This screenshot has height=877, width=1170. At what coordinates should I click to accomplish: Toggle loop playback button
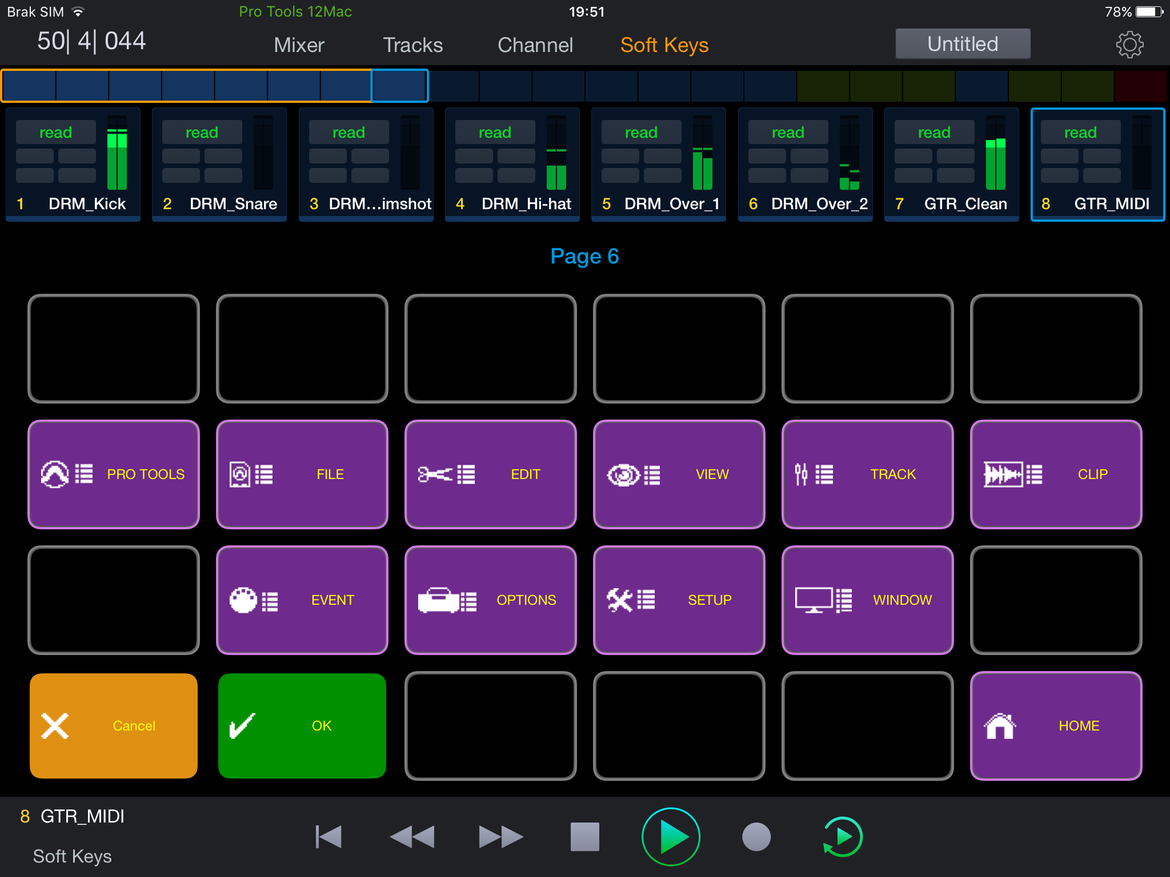pos(842,837)
